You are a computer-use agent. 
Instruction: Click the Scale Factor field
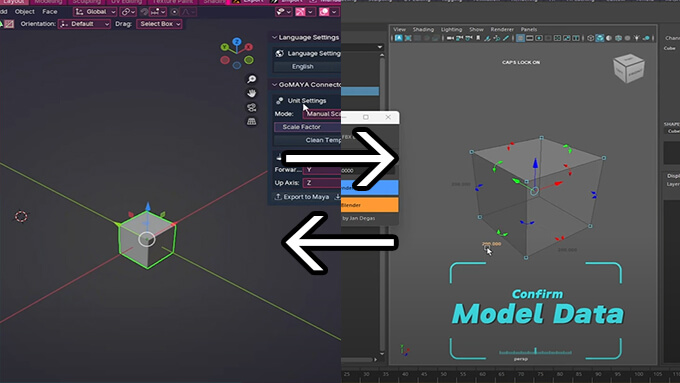click(307, 127)
